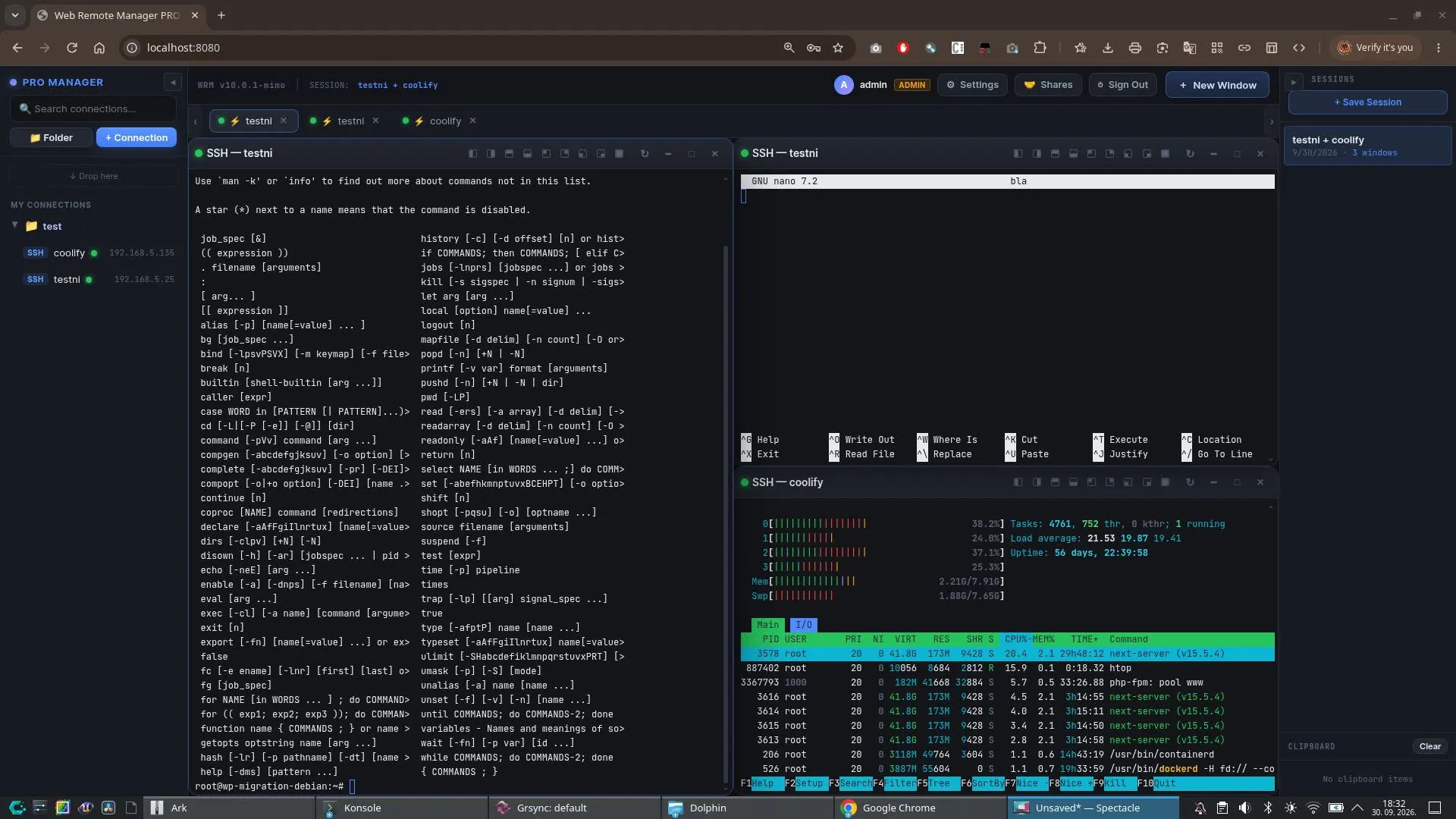This screenshot has height=819, width=1456.
Task: Expand or collapse the test folder
Action: [14, 225]
